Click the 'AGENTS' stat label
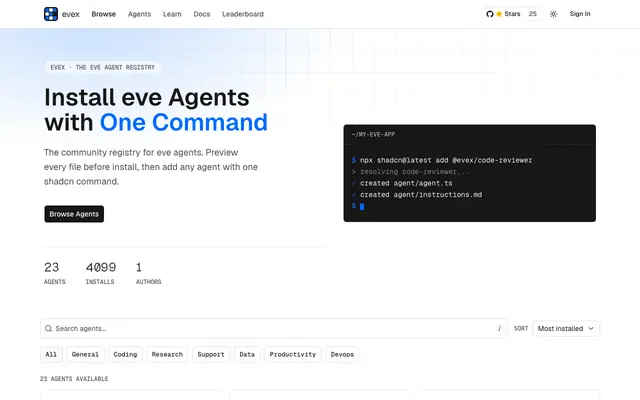This screenshot has height=400, width=640. (55, 282)
